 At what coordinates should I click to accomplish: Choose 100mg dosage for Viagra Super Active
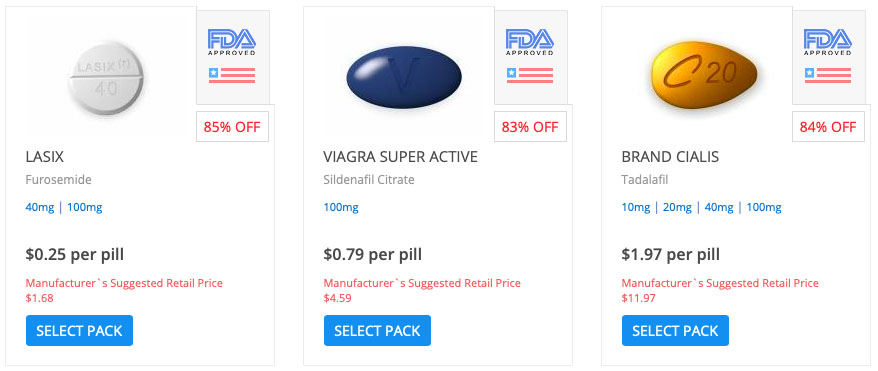pos(341,208)
